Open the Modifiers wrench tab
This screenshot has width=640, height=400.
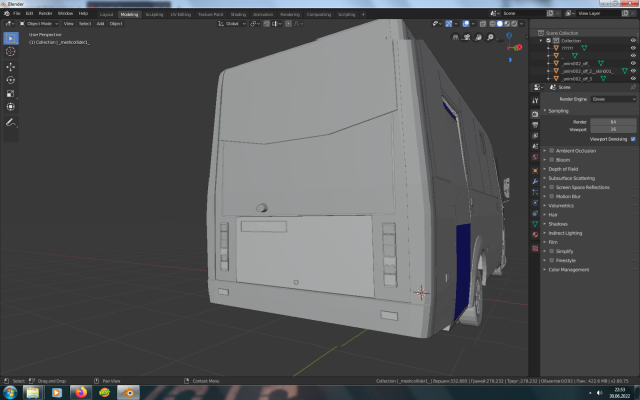tap(535, 181)
